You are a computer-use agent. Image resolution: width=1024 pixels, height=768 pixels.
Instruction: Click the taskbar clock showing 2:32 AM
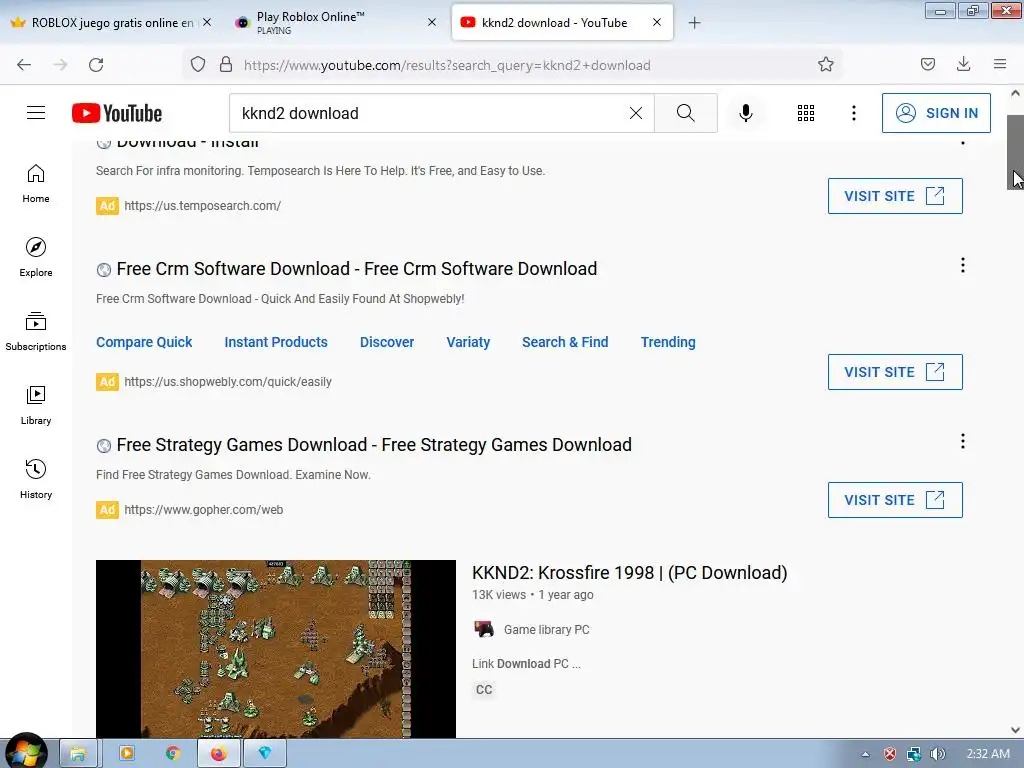click(x=988, y=754)
